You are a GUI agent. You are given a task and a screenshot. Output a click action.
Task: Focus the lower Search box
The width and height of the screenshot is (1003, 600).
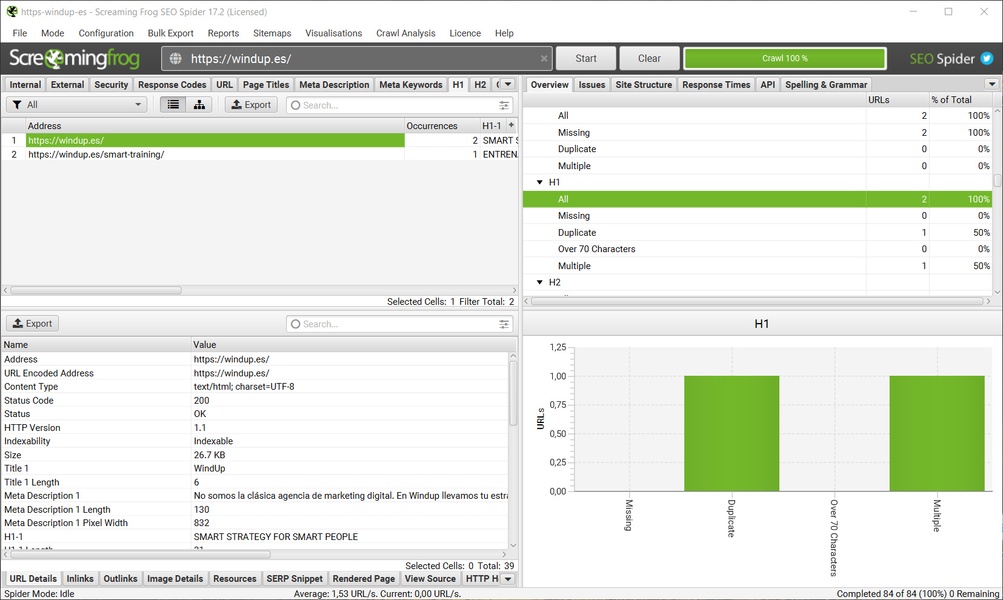pyautogui.click(x=400, y=324)
